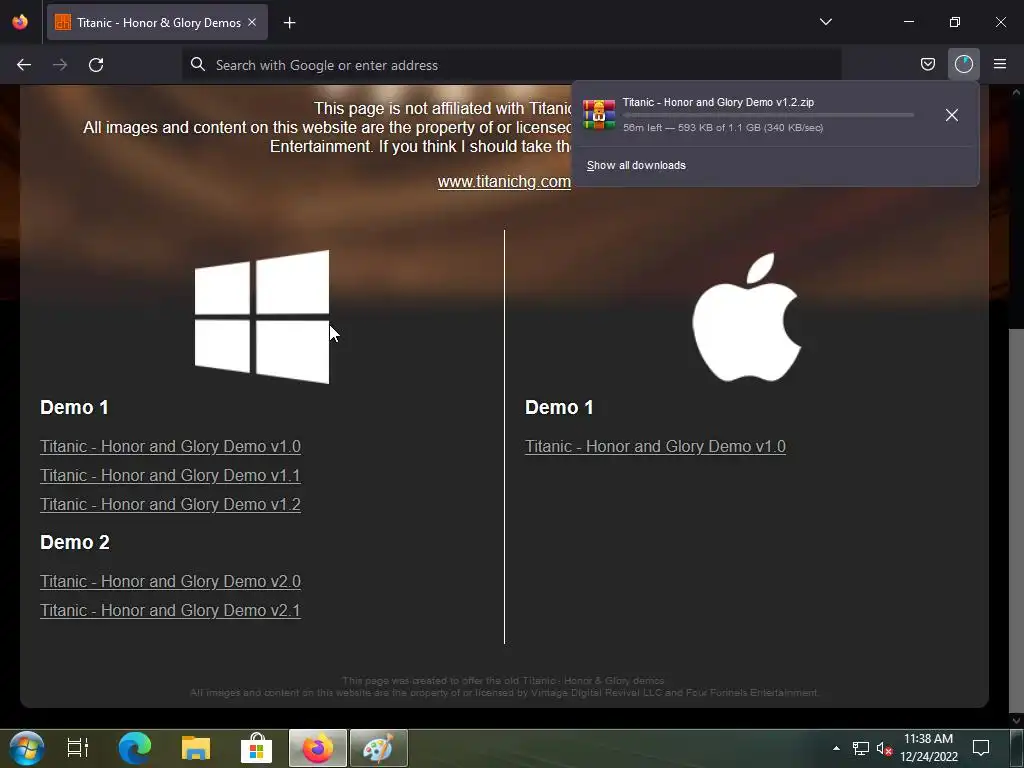Switch to the Paint taskbar button
1024x768 pixels.
[x=379, y=748]
